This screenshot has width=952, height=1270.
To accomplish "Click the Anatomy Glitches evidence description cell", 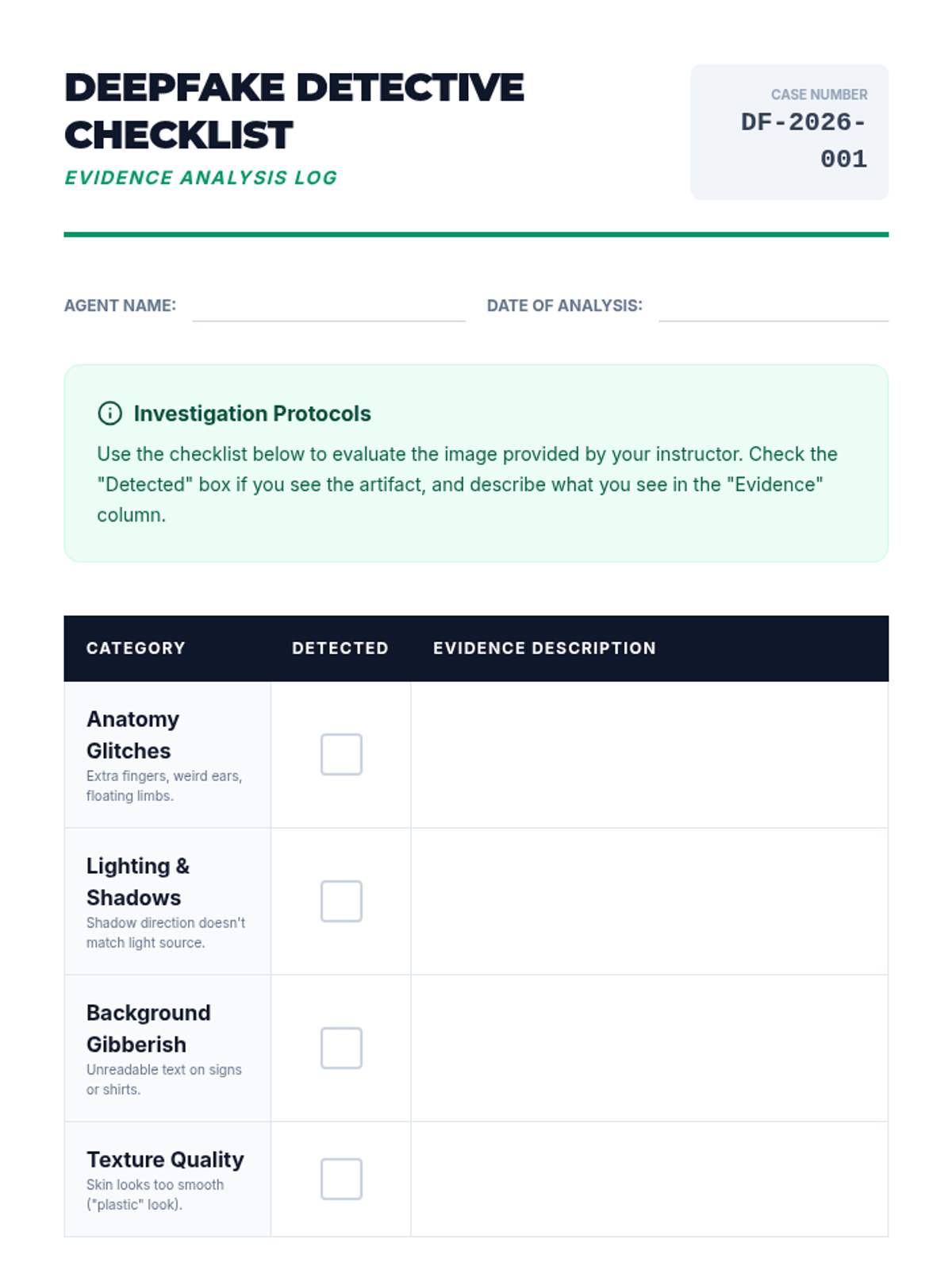I will coord(649,754).
